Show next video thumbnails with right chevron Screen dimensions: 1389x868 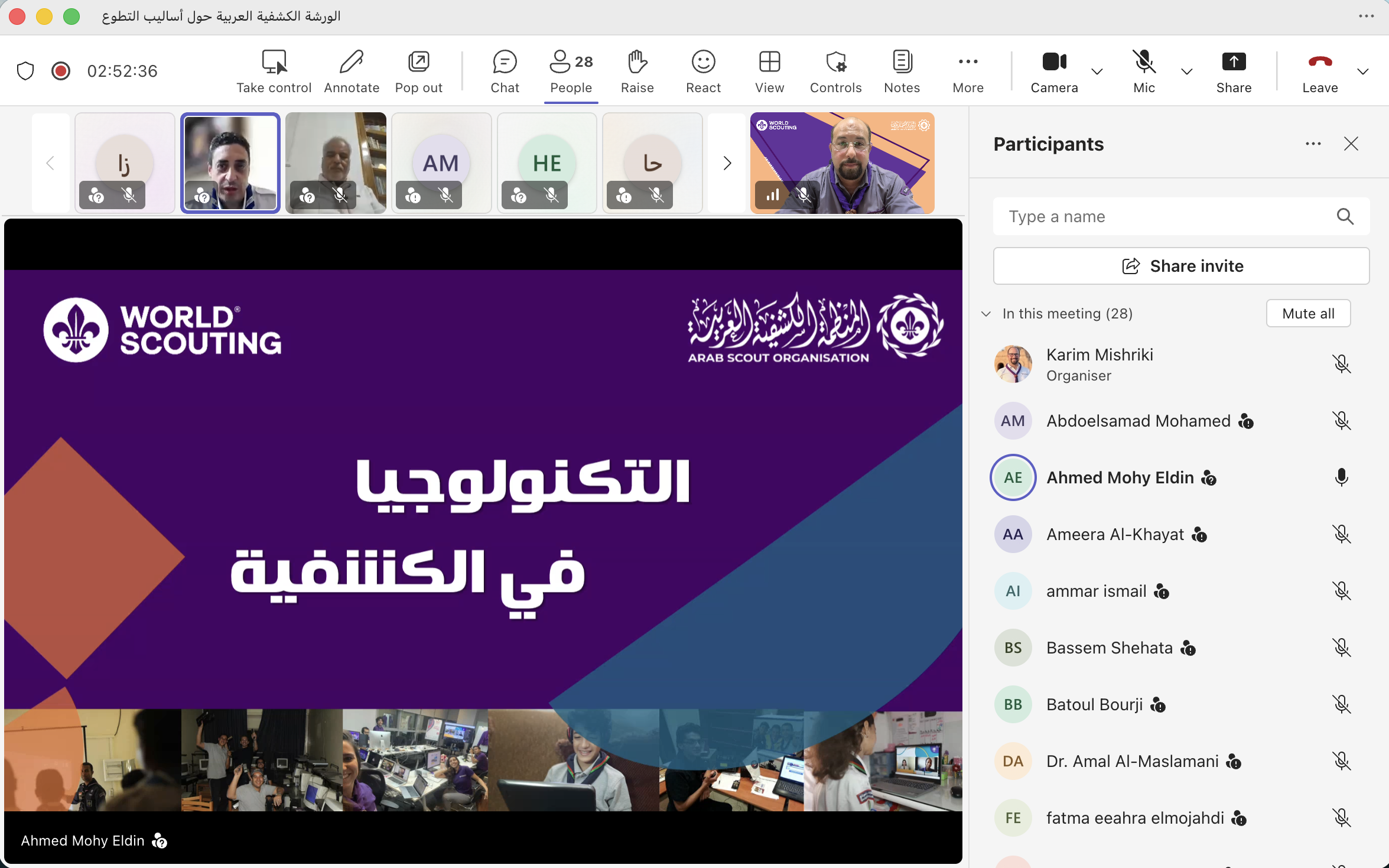point(727,163)
